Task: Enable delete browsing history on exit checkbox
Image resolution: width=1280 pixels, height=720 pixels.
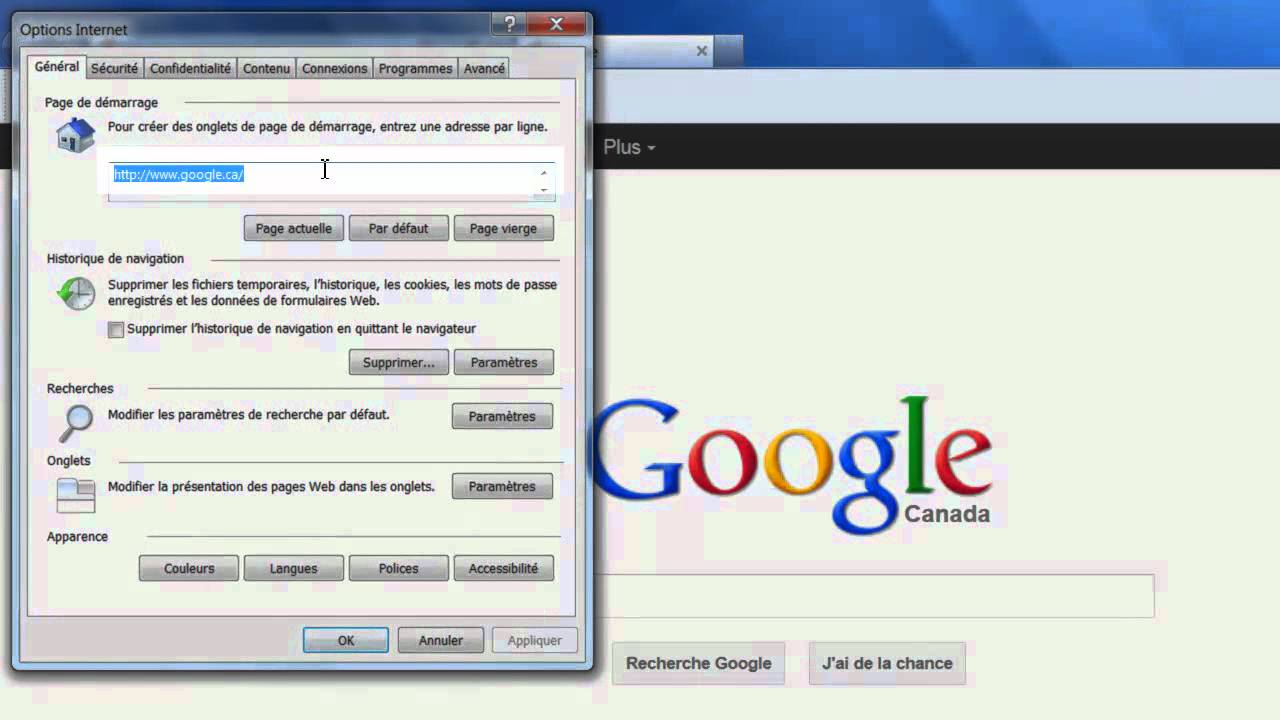Action: click(116, 329)
